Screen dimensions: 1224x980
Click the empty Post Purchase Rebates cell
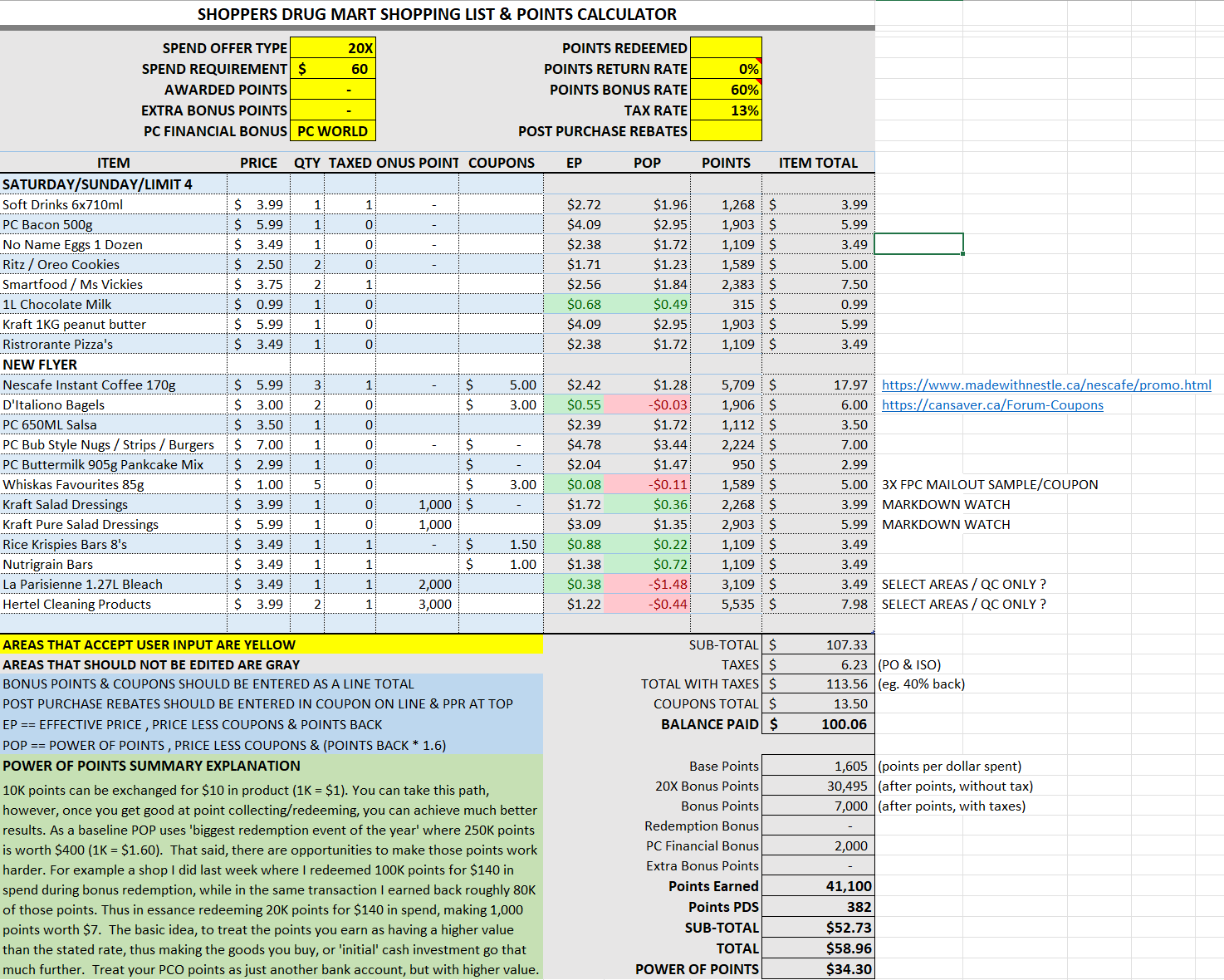725,131
